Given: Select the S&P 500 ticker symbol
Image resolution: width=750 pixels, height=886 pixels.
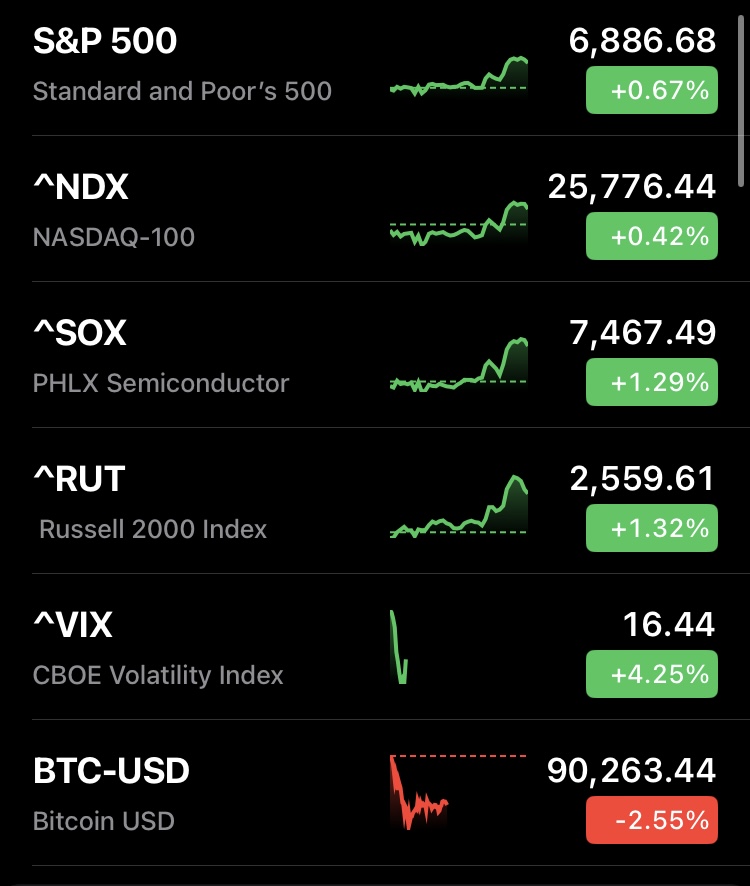Looking at the screenshot, I should coord(105,41).
